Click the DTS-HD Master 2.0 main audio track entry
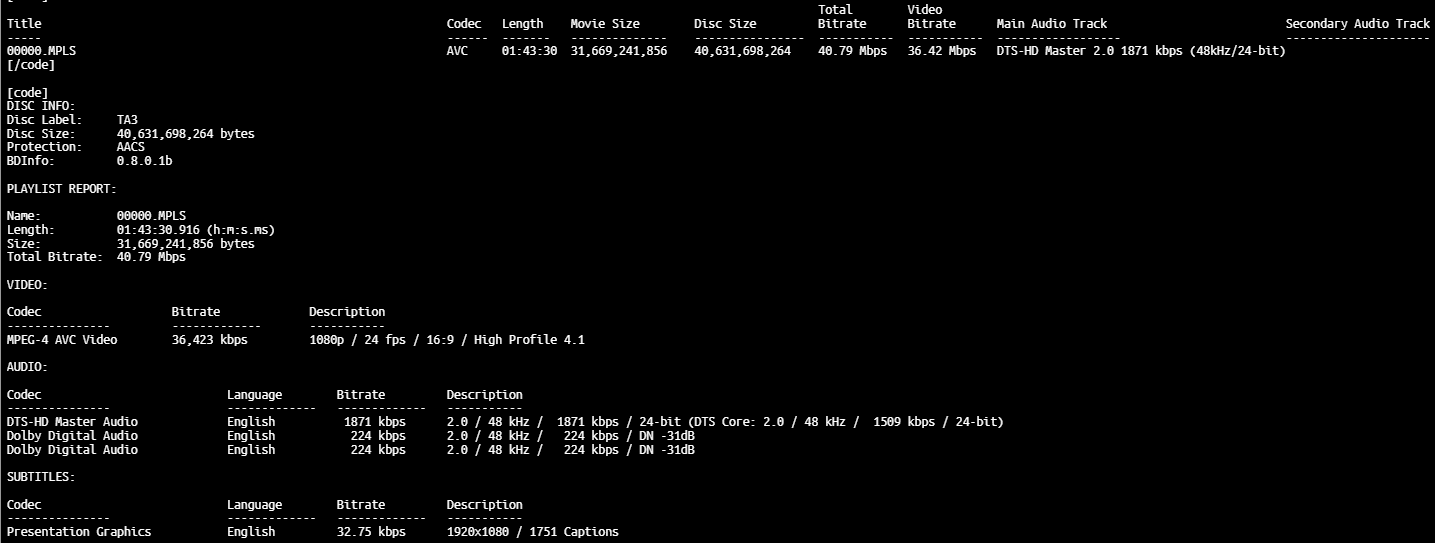The width and height of the screenshot is (1435, 543). (x=1140, y=51)
